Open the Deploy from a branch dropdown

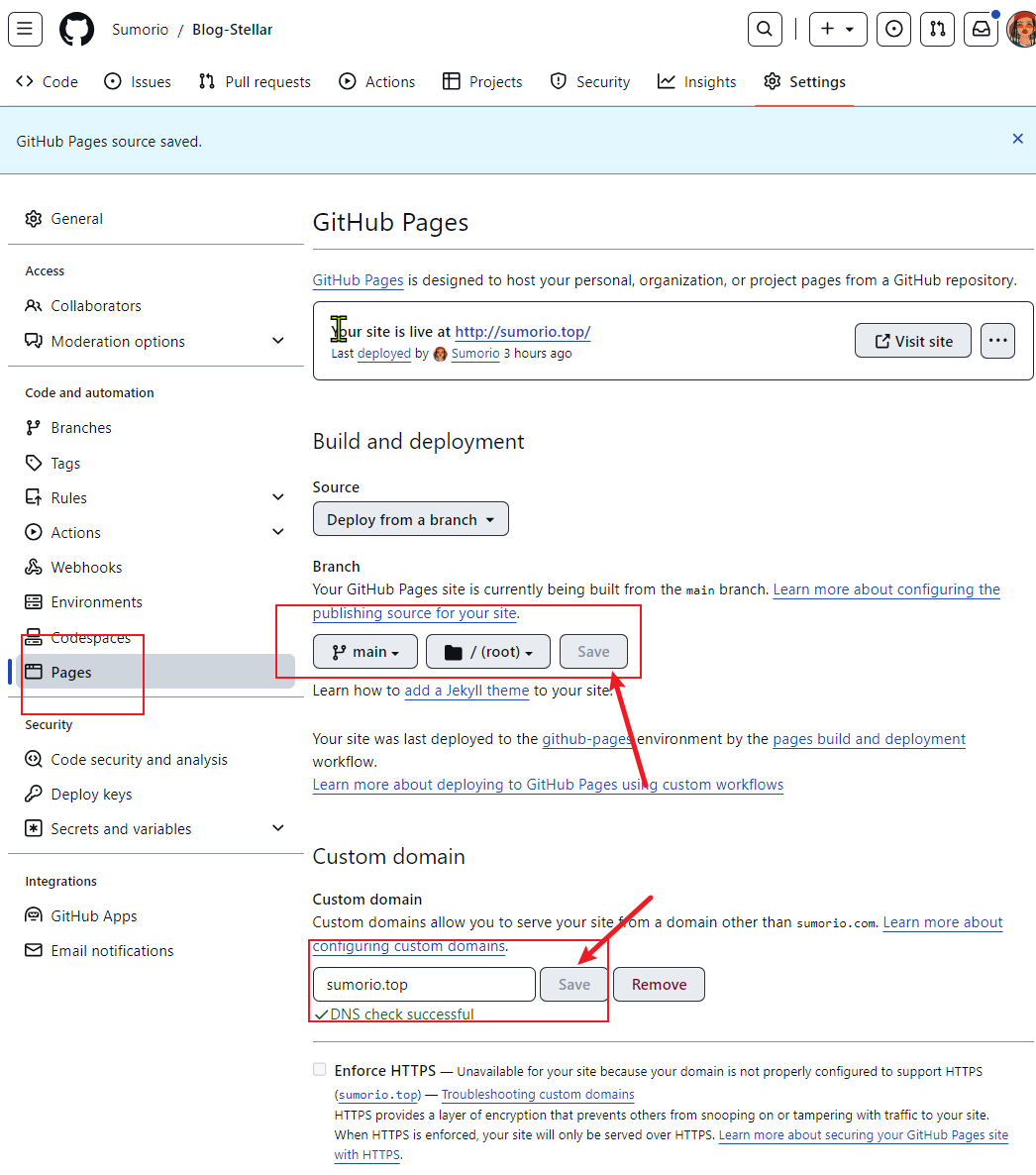pyautogui.click(x=410, y=519)
